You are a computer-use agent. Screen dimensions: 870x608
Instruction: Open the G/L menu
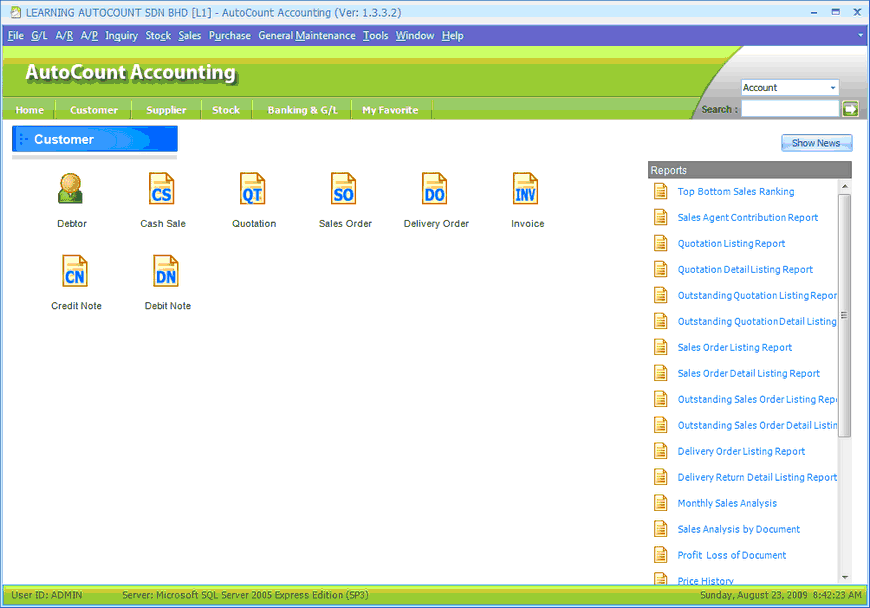click(x=39, y=36)
